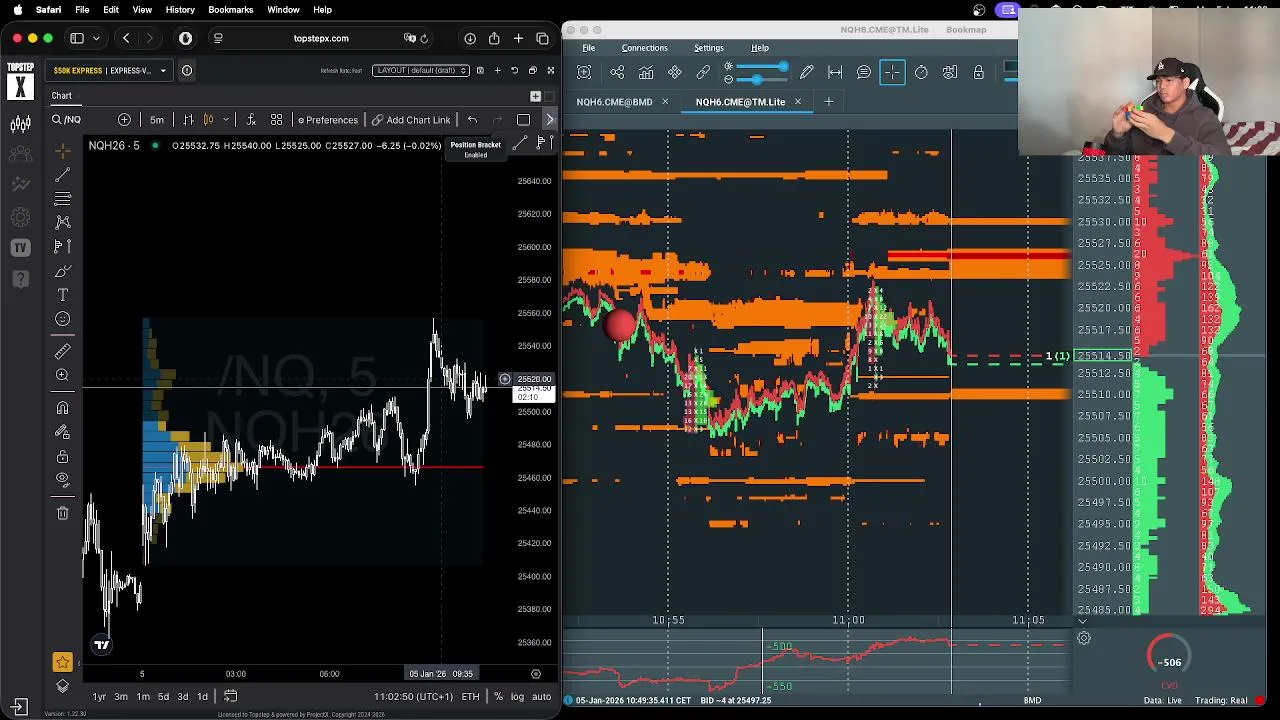Select the text annotation tool

(63, 295)
